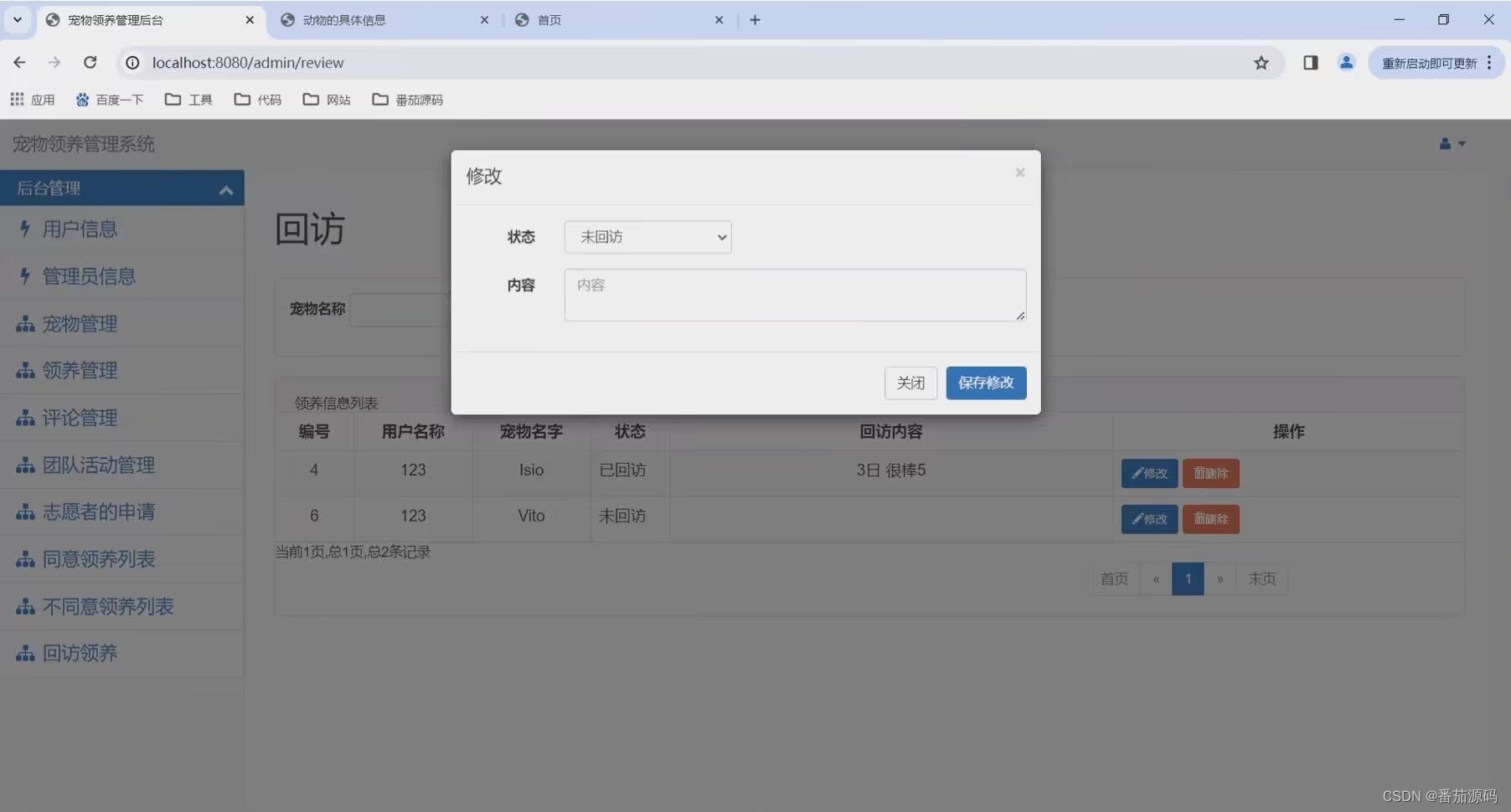
Task: Open the 网站 bookmark folder
Action: (327, 100)
